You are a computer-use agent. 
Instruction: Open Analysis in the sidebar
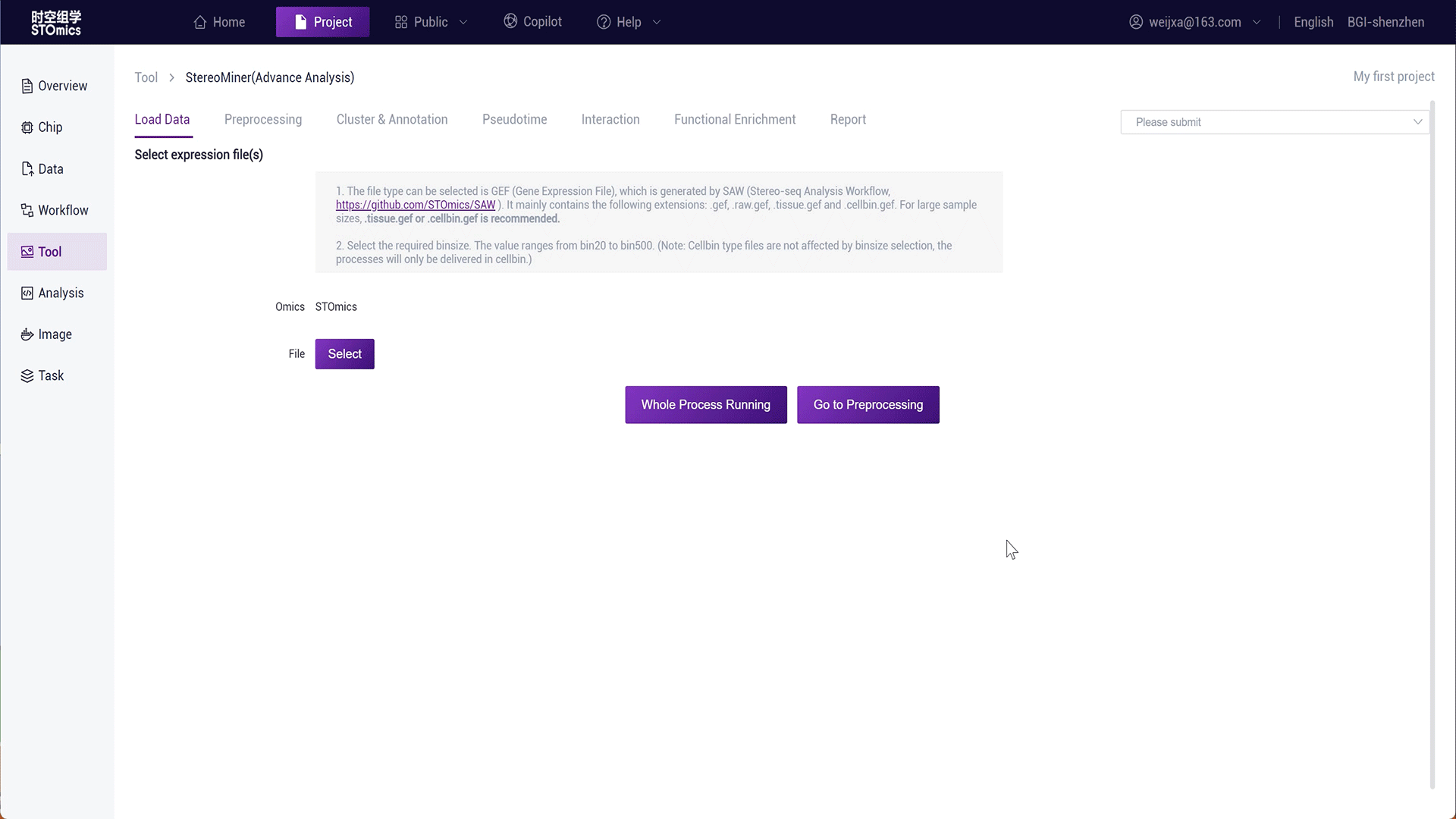click(57, 293)
